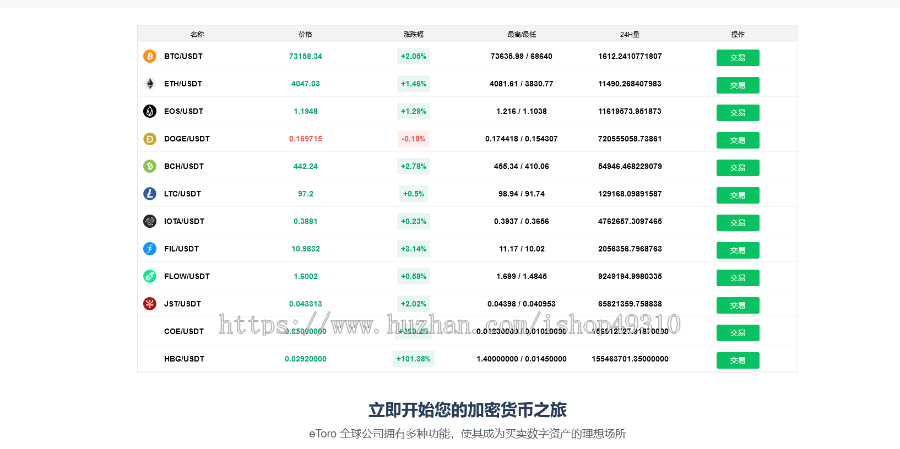The image size is (900, 449).
Task: Click the Litecoin coin icon
Action: 149,194
